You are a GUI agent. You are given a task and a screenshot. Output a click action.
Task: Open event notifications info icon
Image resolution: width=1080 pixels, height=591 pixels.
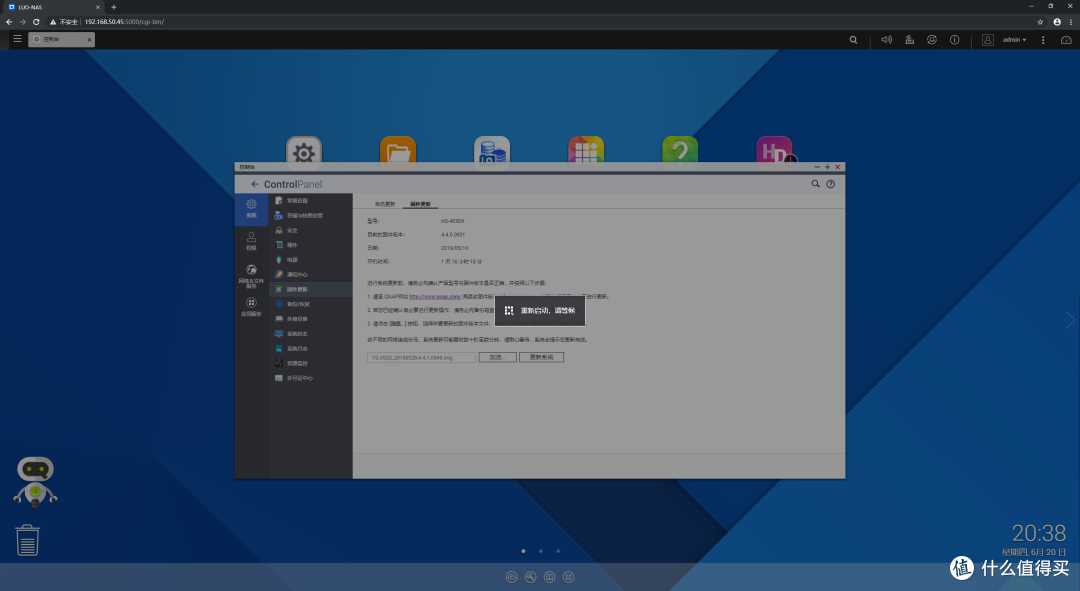pos(955,40)
